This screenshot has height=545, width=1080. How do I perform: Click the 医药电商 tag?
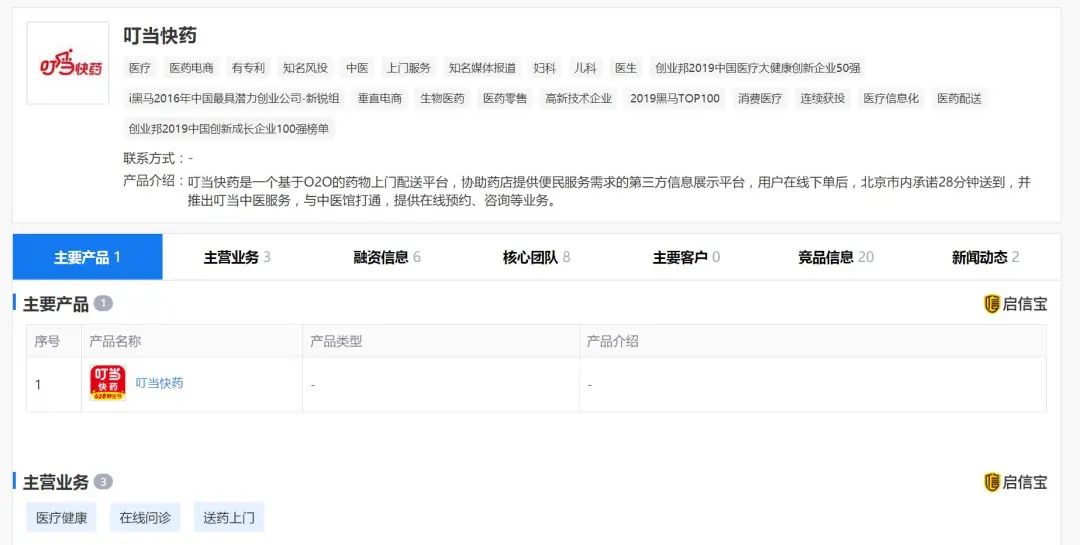tap(191, 68)
